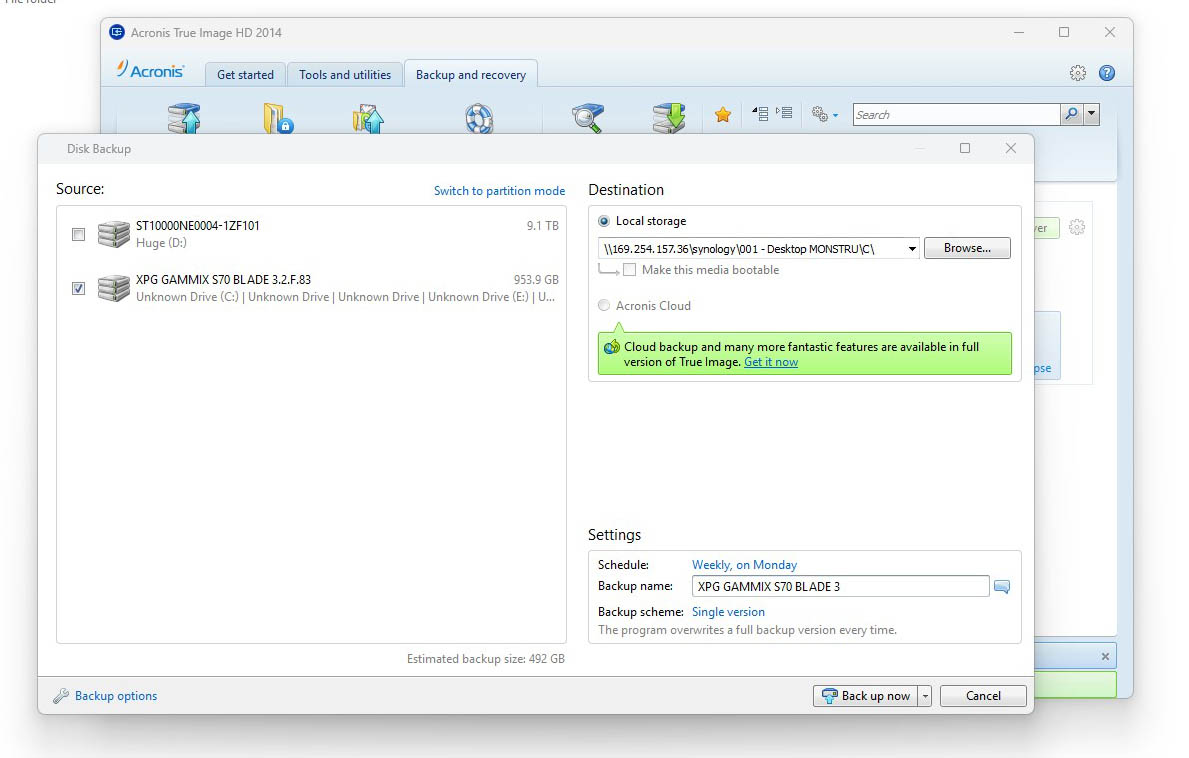Viewport: 1189px width, 758px height.
Task: Click Switch to partition mode link
Action: (x=499, y=191)
